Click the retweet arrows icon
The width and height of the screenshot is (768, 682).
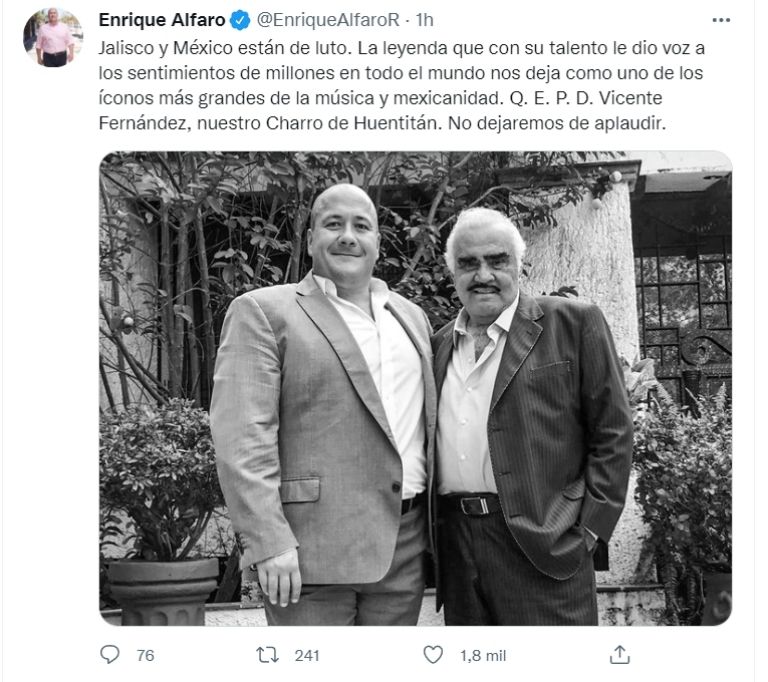268,655
